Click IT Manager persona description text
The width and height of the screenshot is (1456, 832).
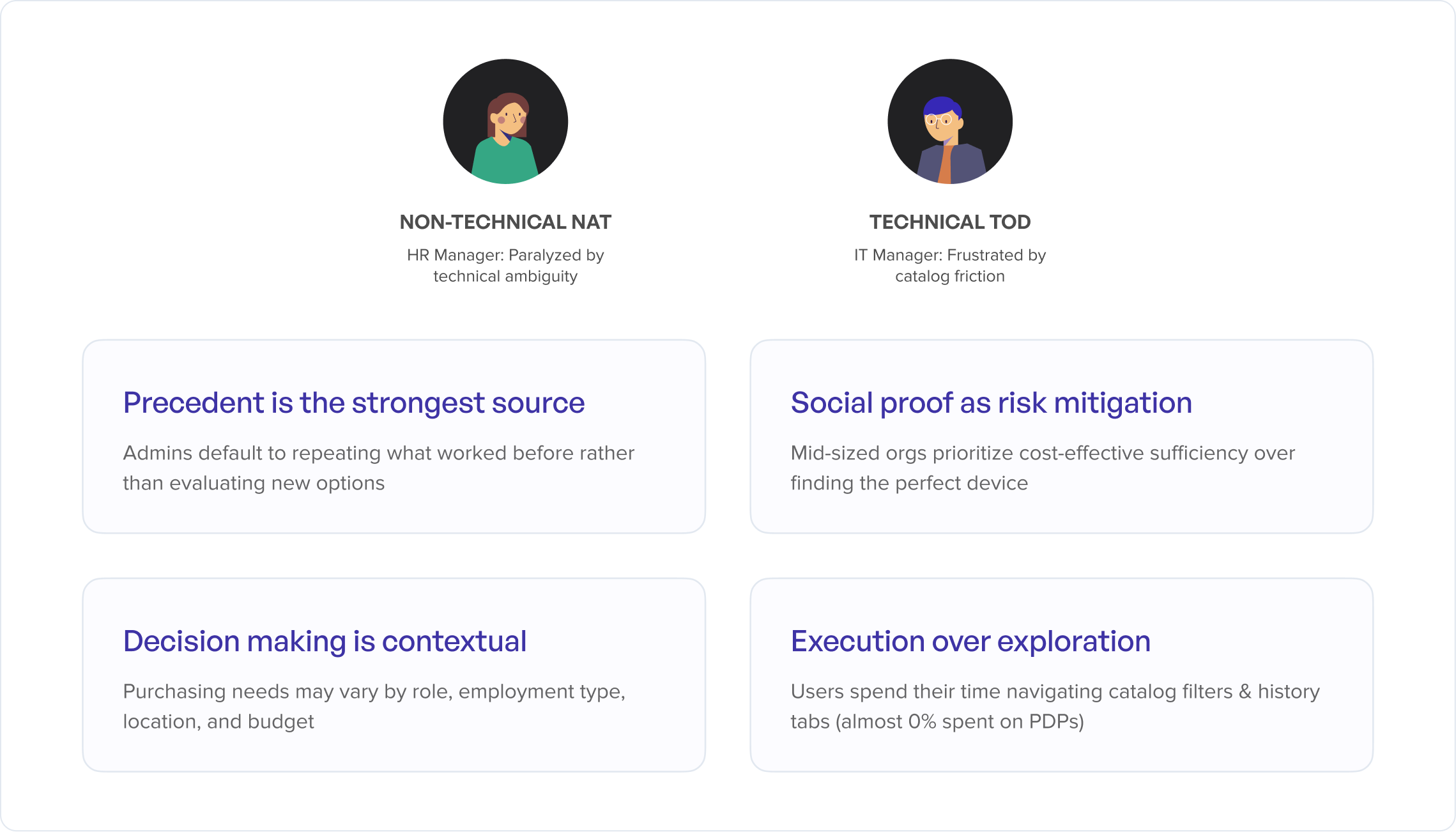(949, 265)
